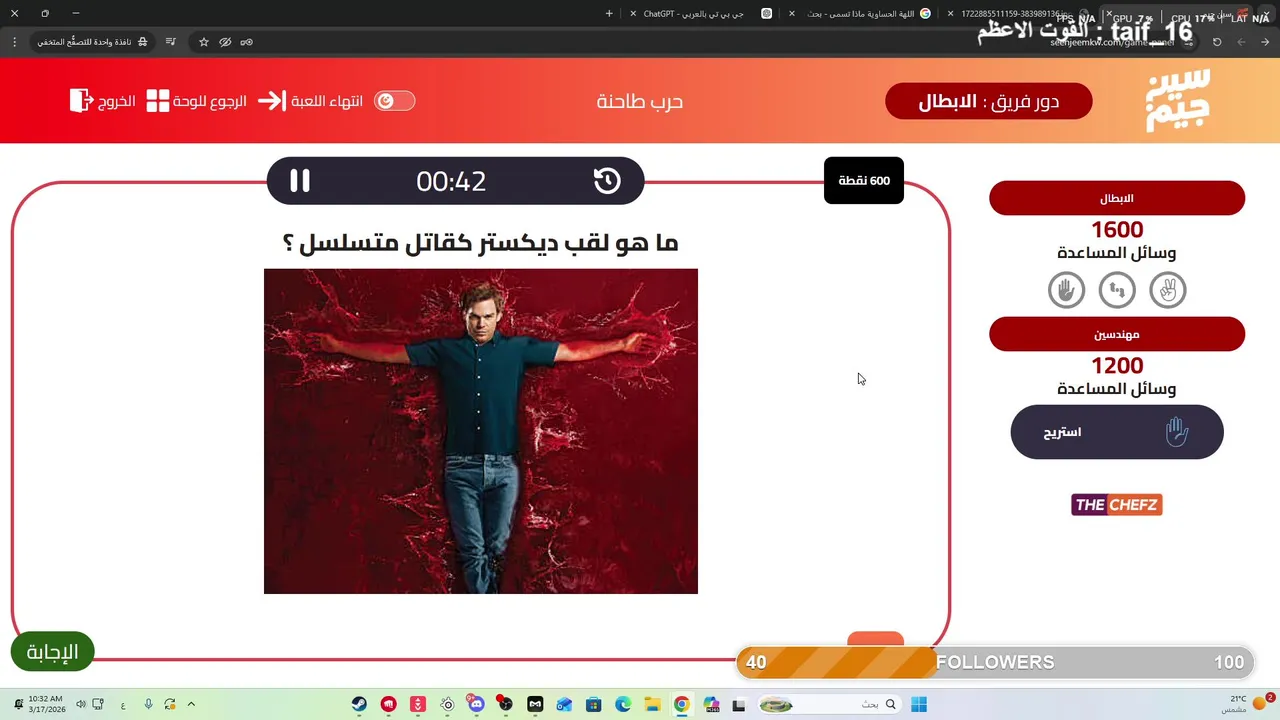Screen dimensions: 1280x720
Task: Reset the timer with the restart icon
Action: (x=607, y=181)
